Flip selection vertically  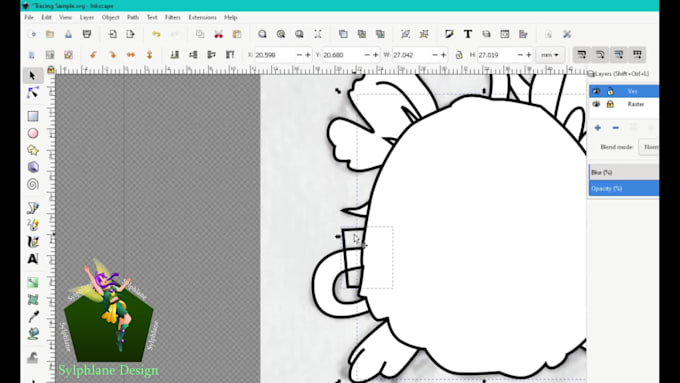pyautogui.click(x=149, y=55)
